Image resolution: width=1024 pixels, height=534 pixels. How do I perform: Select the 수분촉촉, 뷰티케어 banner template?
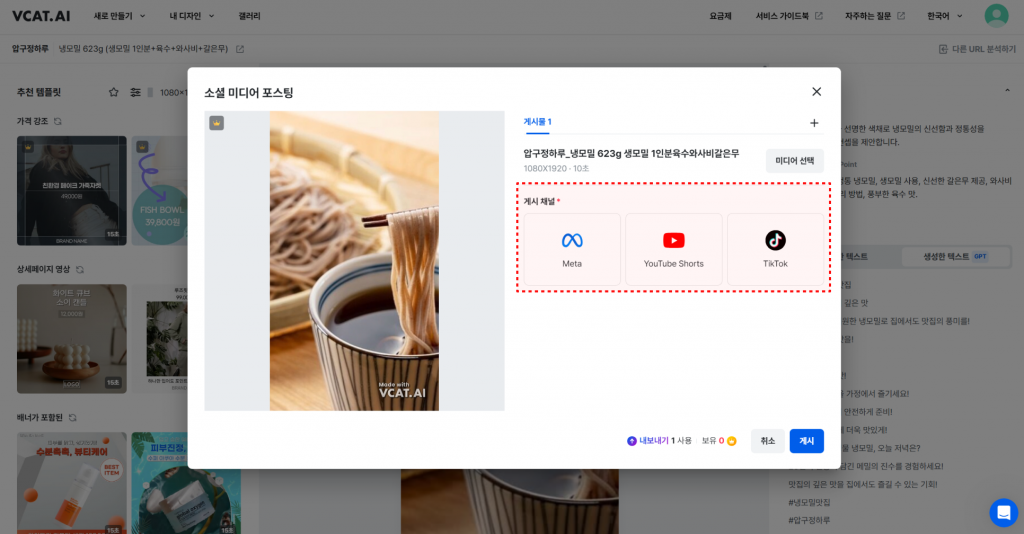pyautogui.click(x=72, y=482)
